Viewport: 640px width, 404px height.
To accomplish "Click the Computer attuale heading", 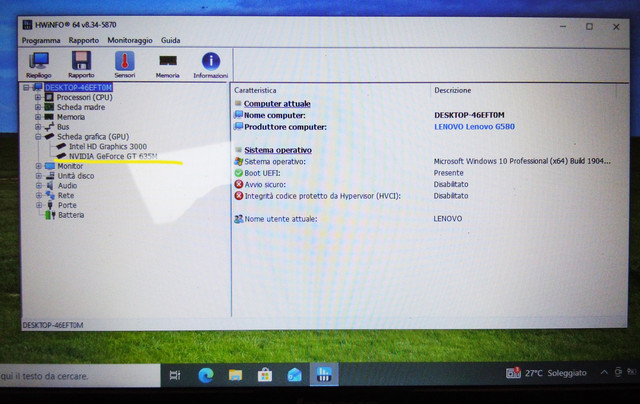I will click(x=277, y=104).
